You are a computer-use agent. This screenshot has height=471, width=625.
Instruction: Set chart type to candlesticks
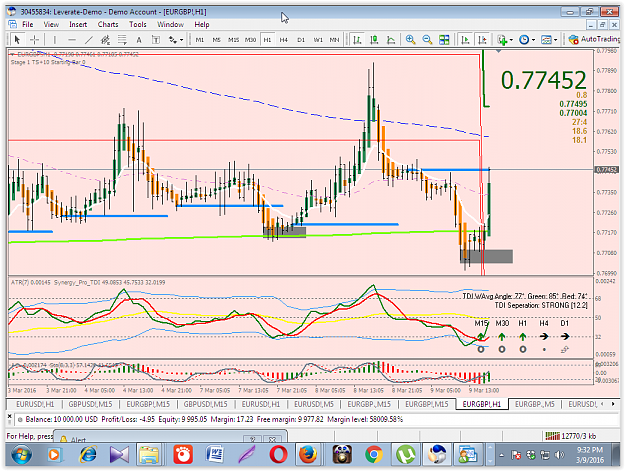[374, 39]
